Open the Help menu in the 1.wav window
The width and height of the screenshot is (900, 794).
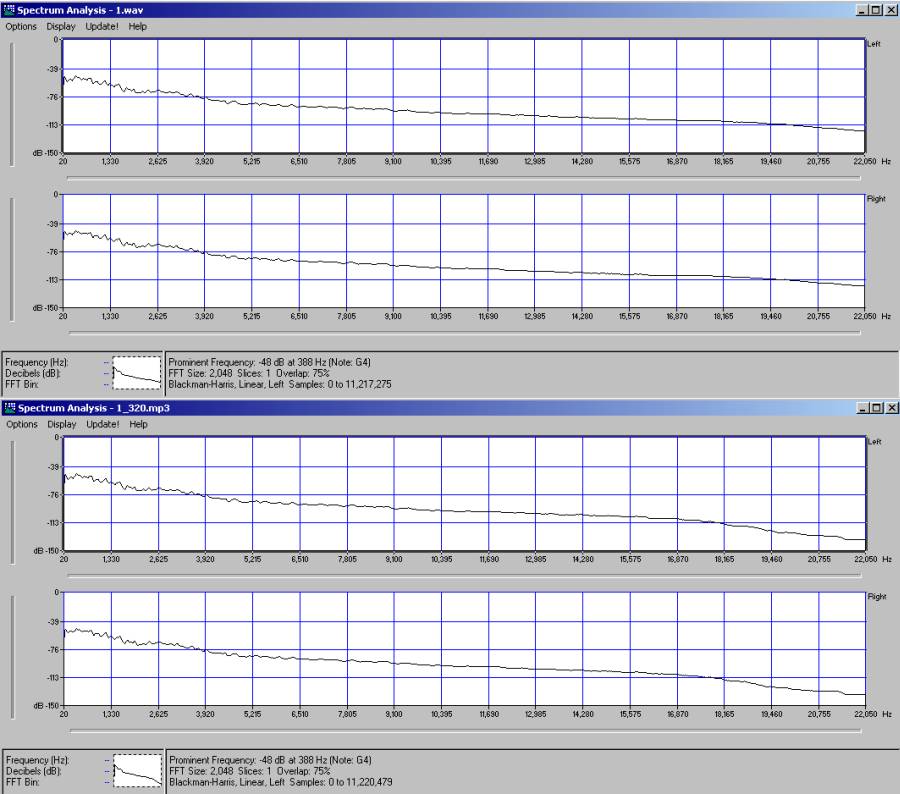click(137, 26)
